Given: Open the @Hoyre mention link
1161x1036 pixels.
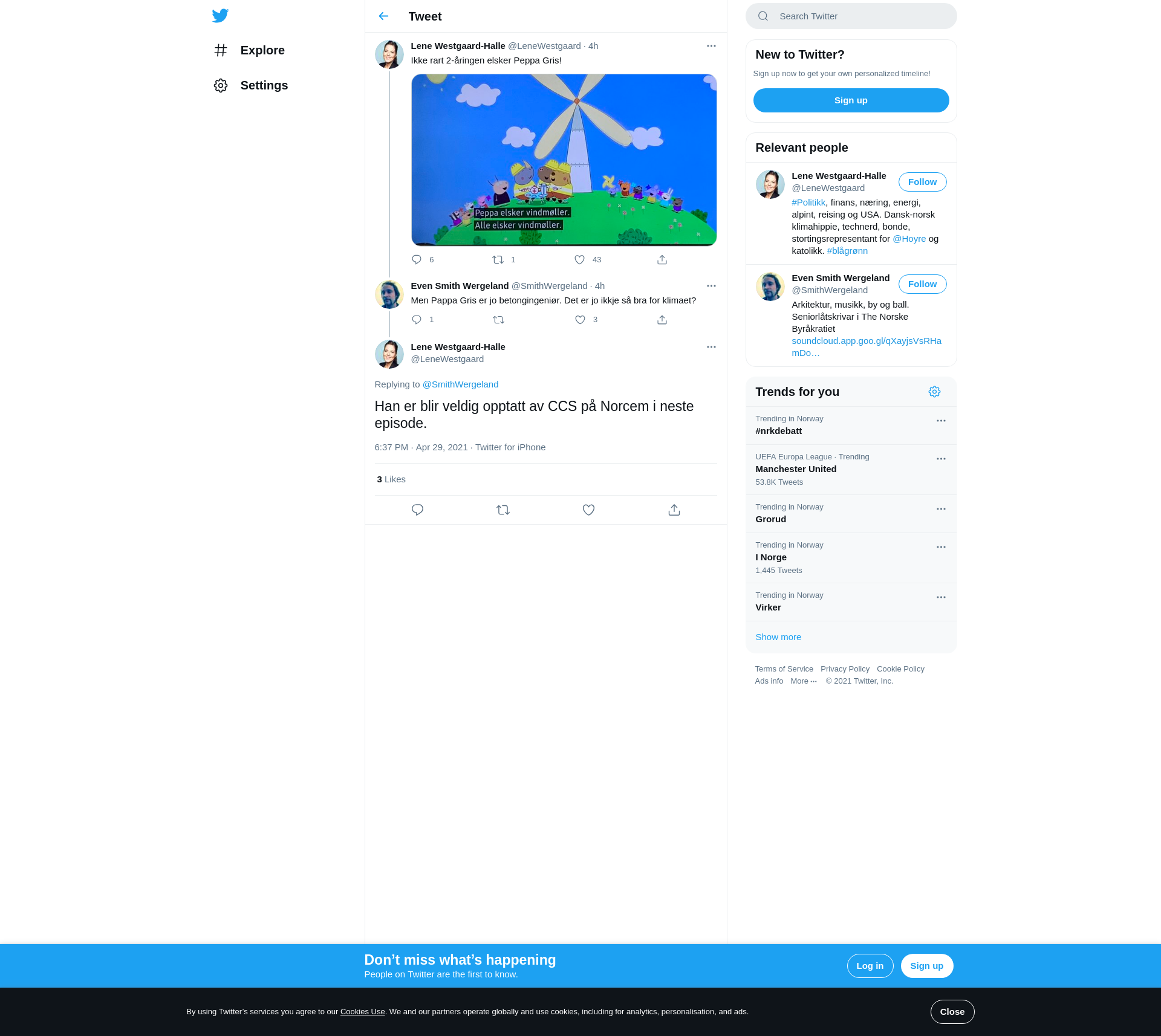Looking at the screenshot, I should [909, 239].
